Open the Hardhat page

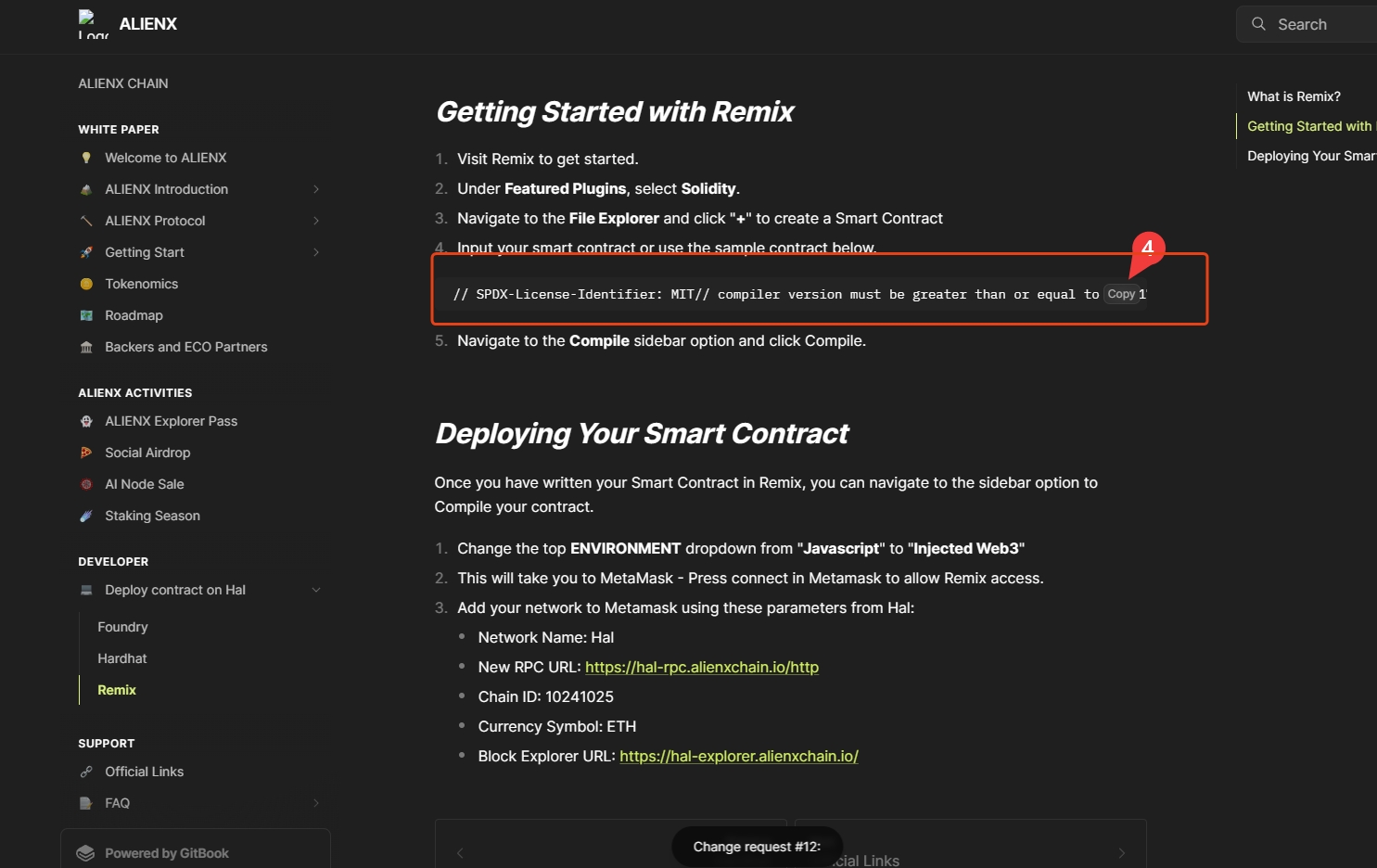point(122,658)
